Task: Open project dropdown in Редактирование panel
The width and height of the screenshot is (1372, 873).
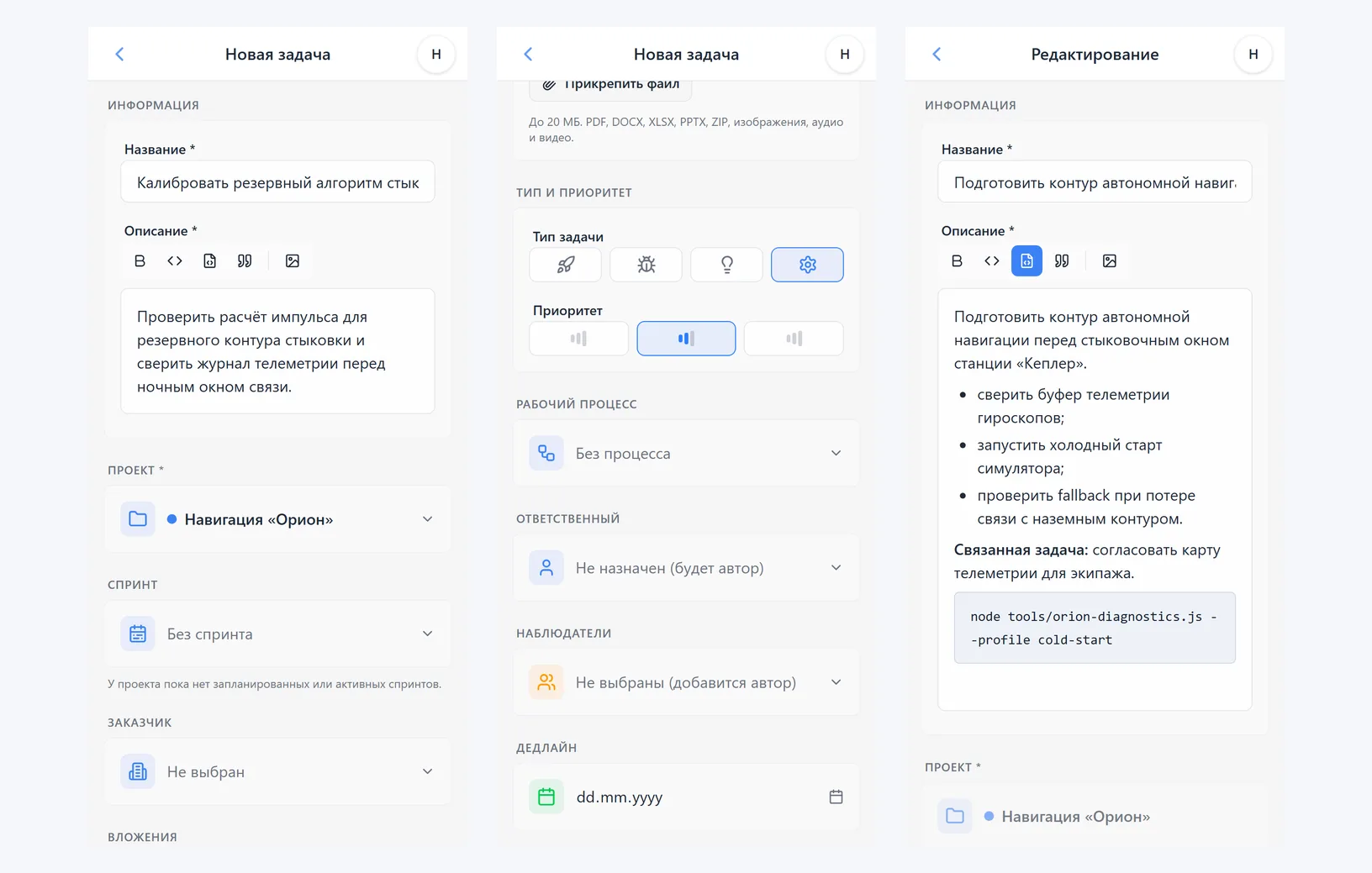Action: point(1095,816)
